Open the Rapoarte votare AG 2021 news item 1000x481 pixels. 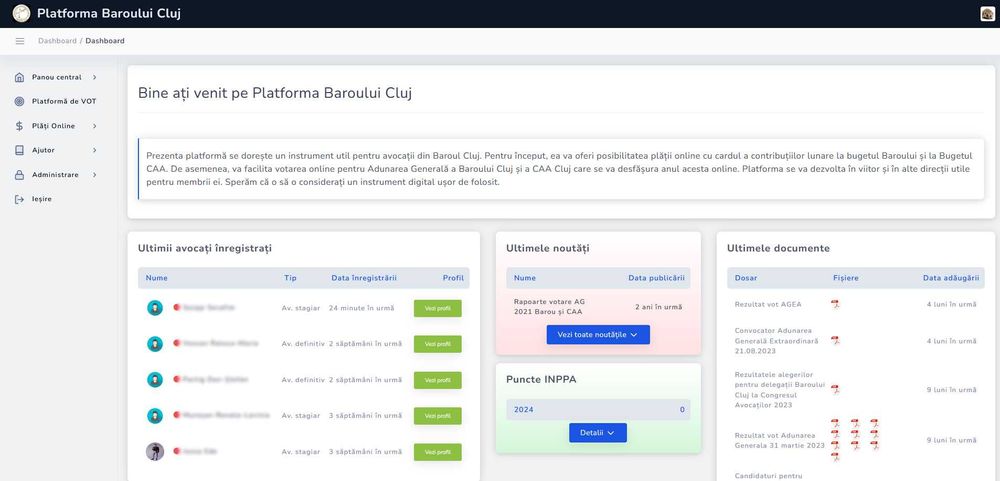click(549, 307)
